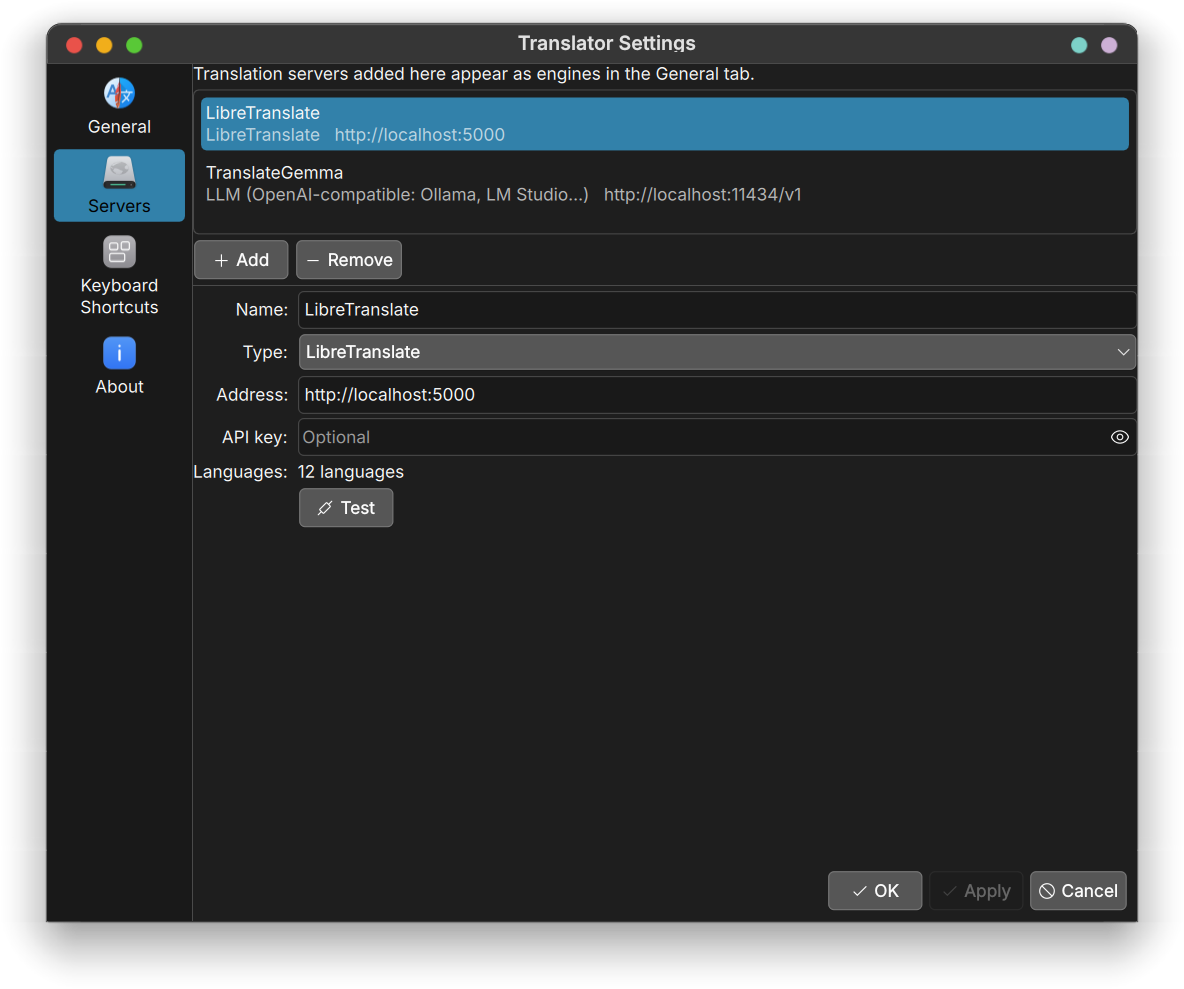Remove the selected server

click(x=349, y=260)
